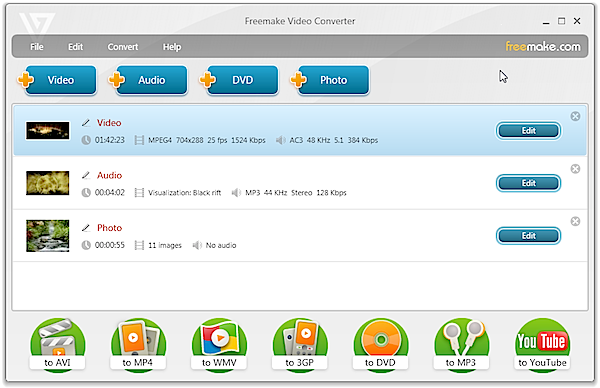Select the to WMV conversion icon
Screen dimensions: 600x388
[219, 345]
